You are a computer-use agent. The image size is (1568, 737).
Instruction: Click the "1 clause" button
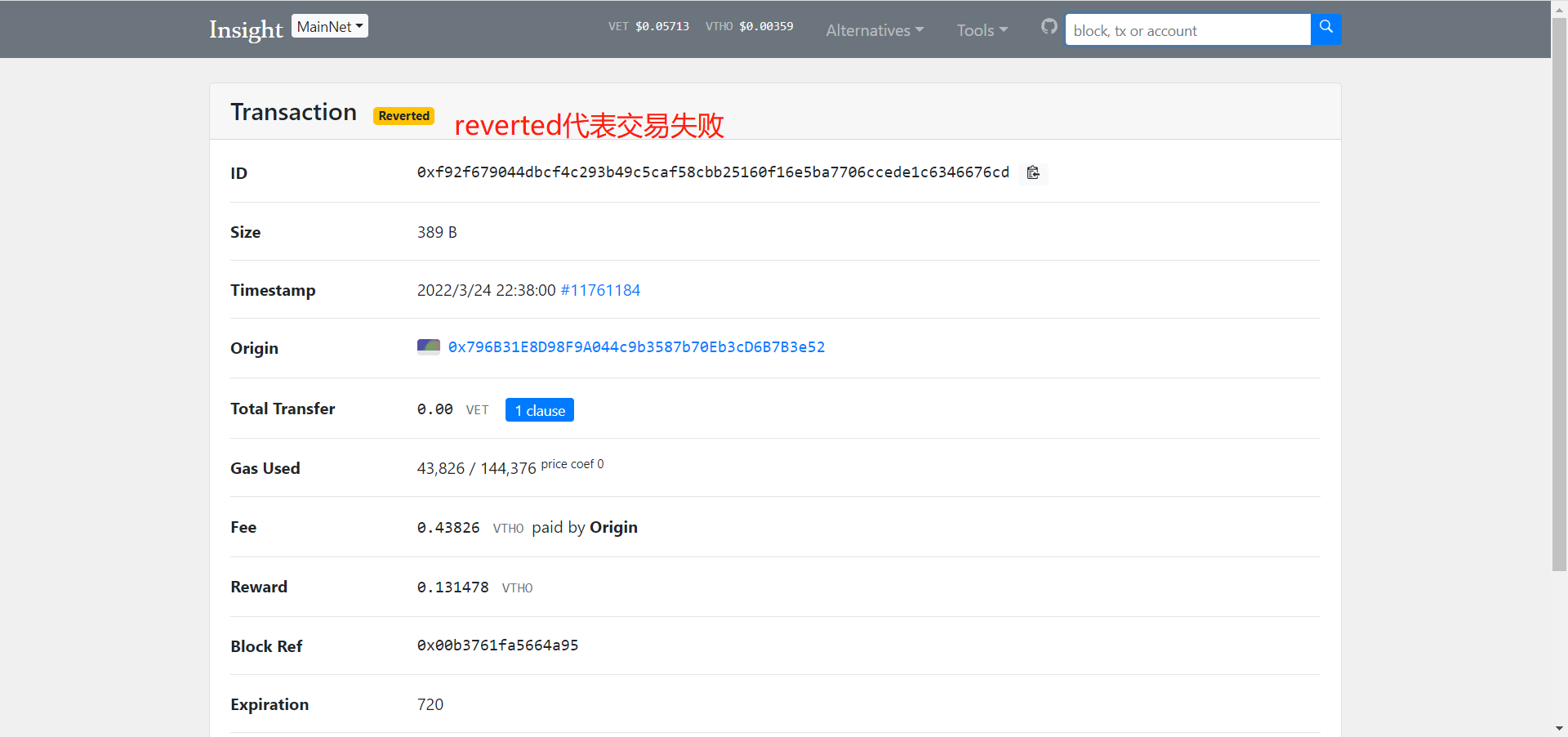pyautogui.click(x=539, y=410)
